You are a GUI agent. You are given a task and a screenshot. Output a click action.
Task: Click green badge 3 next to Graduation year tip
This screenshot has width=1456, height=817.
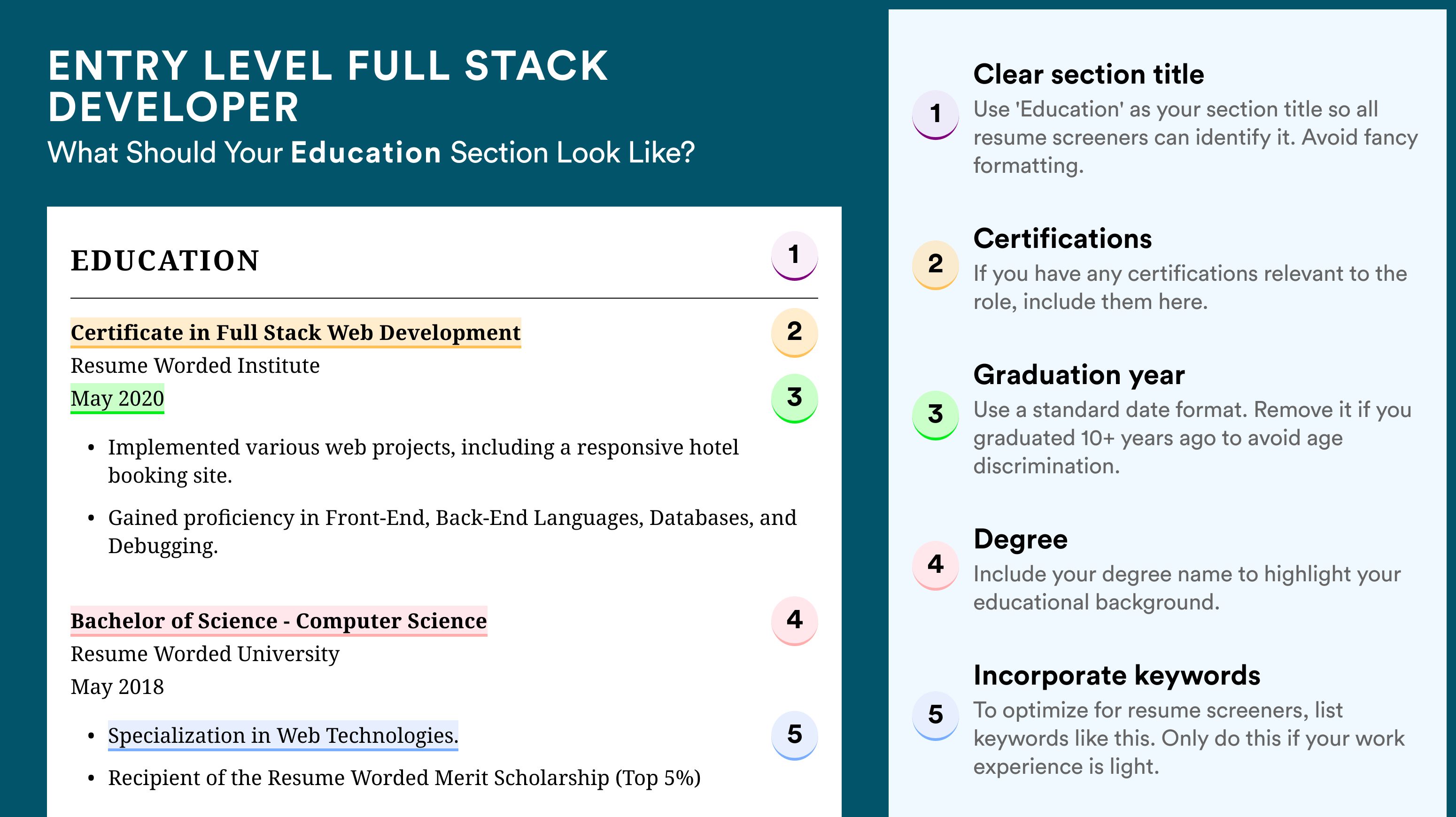[936, 415]
